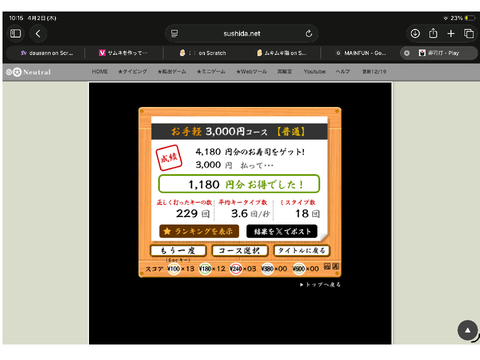
Task: Click the ¥240 red plate icon
Action: pyautogui.click(x=236, y=269)
